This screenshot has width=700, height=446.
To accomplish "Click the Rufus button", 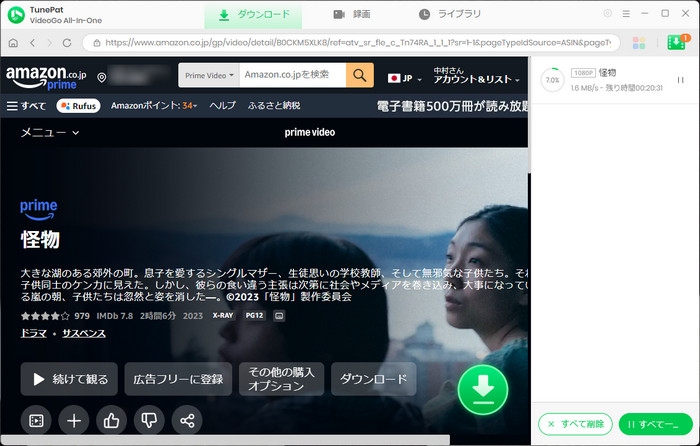I will pos(78,106).
